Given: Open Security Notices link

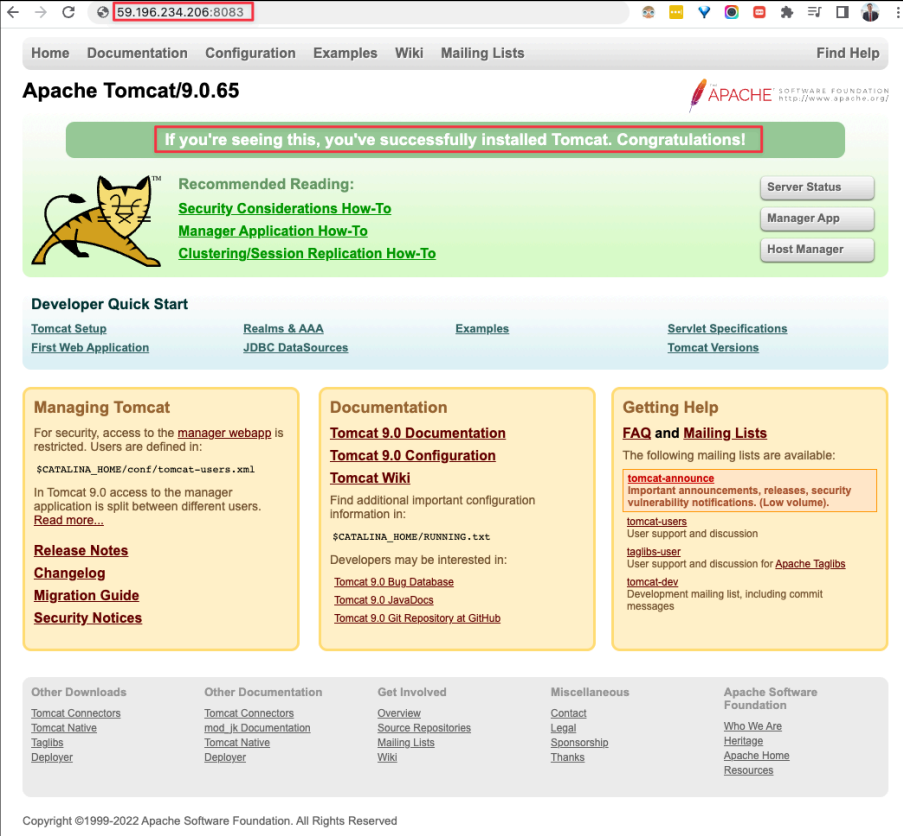Looking at the screenshot, I should 88,618.
